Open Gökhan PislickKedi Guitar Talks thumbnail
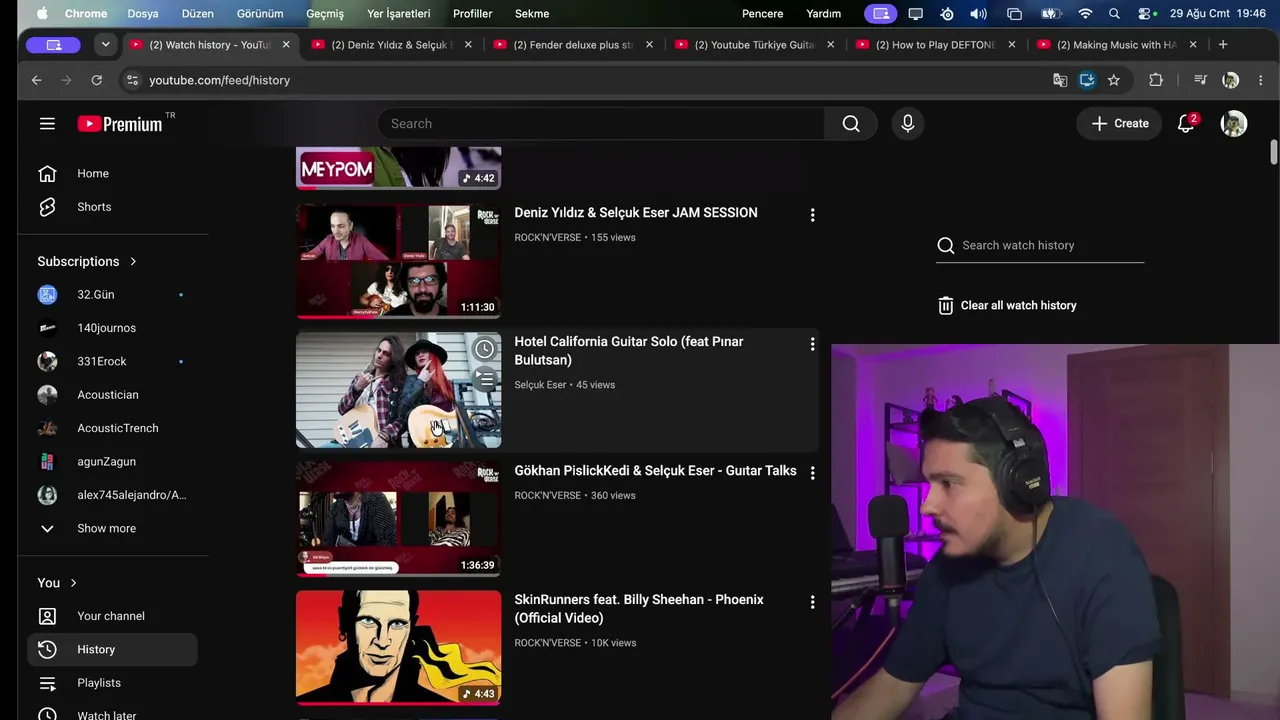 coord(398,518)
